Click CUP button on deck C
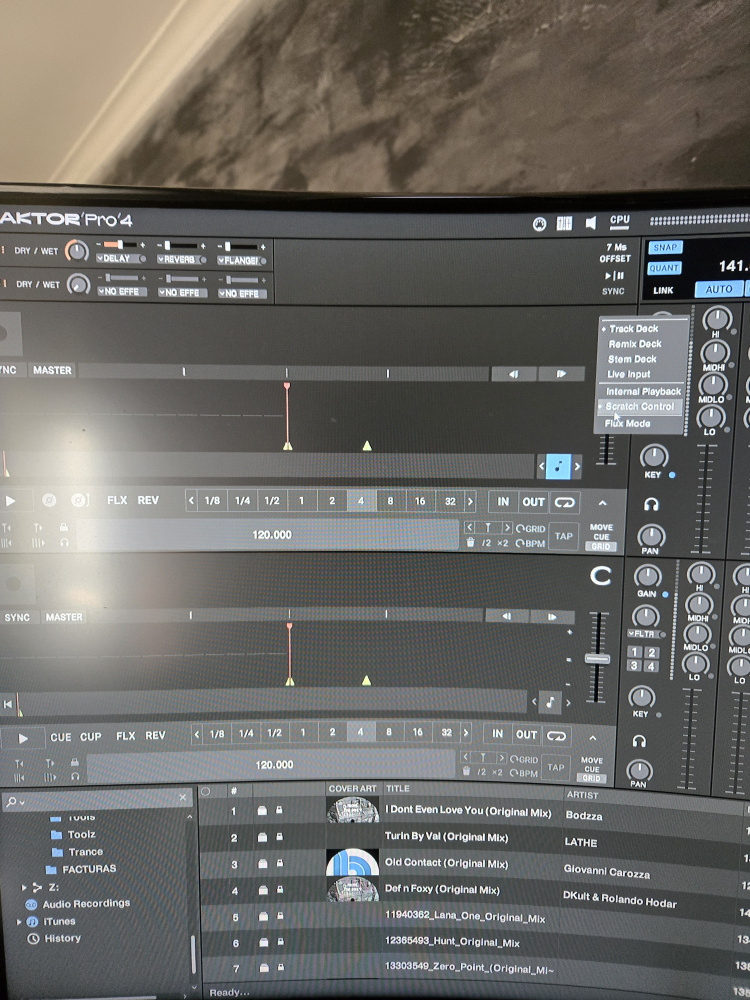 tap(91, 737)
